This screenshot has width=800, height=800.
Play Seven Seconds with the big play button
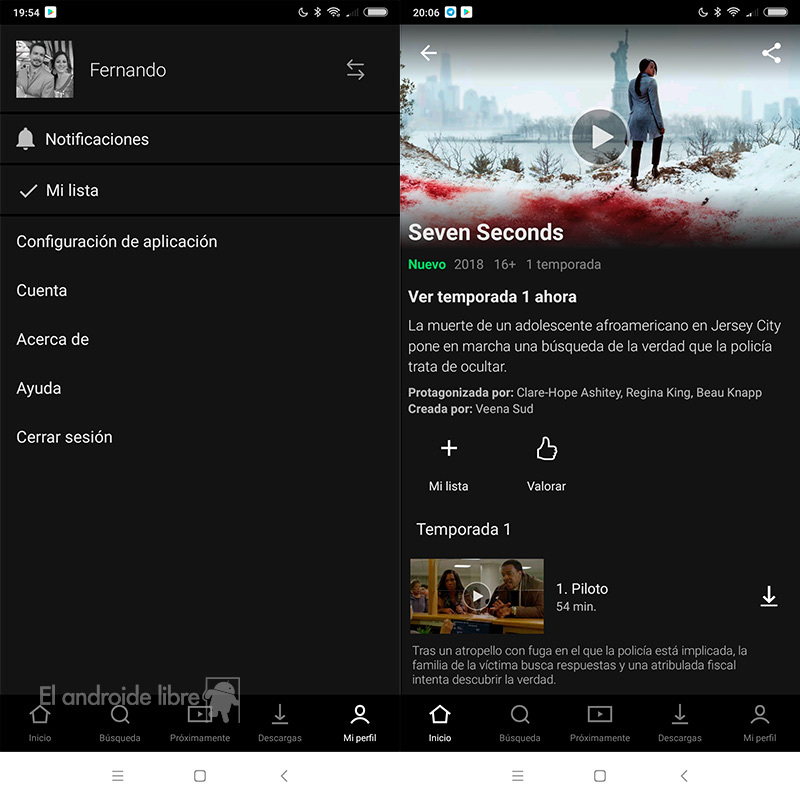point(599,137)
